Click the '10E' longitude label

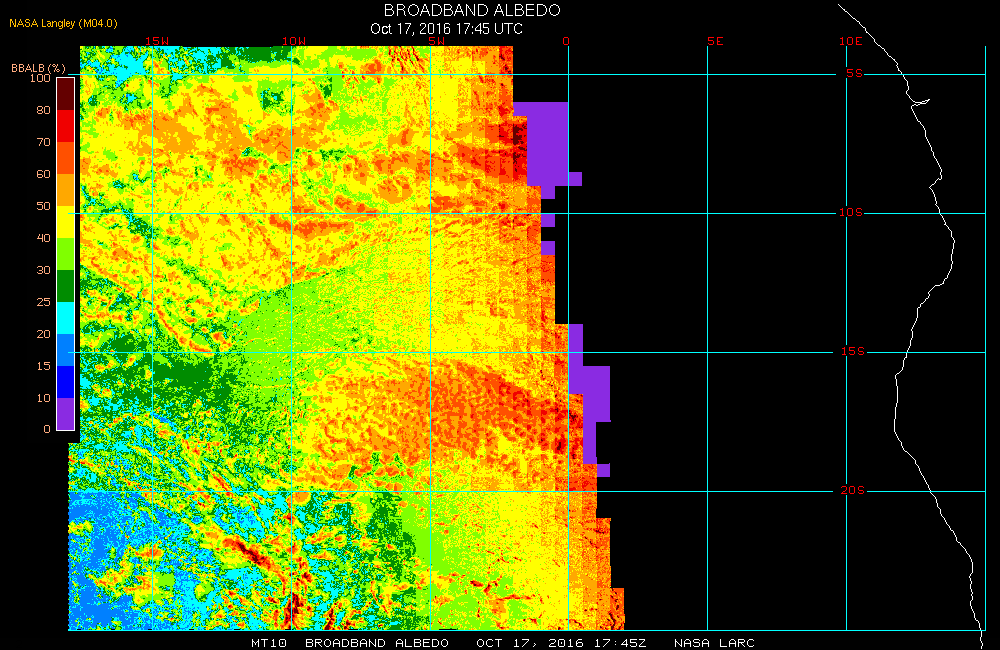pyautogui.click(x=851, y=41)
